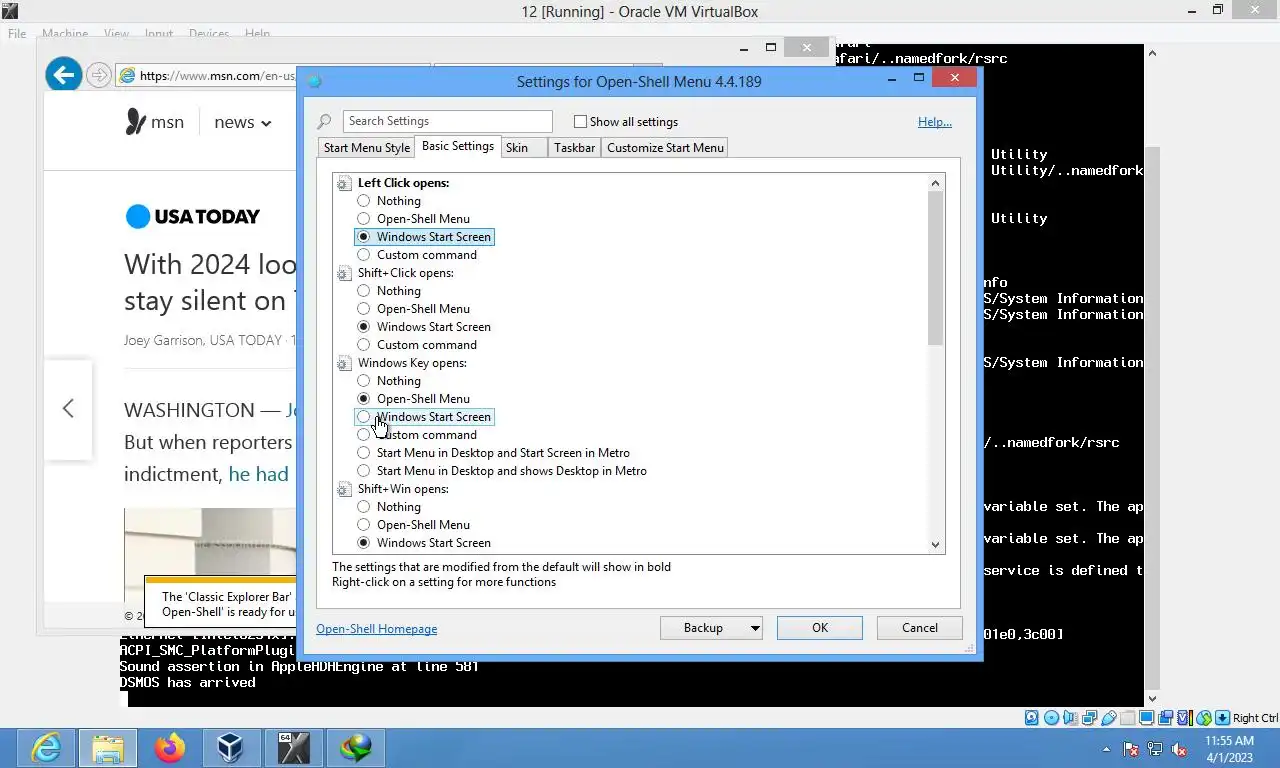Click the VirtualBox hard disk activity indicator
The image size is (1280, 768).
coord(1032,718)
